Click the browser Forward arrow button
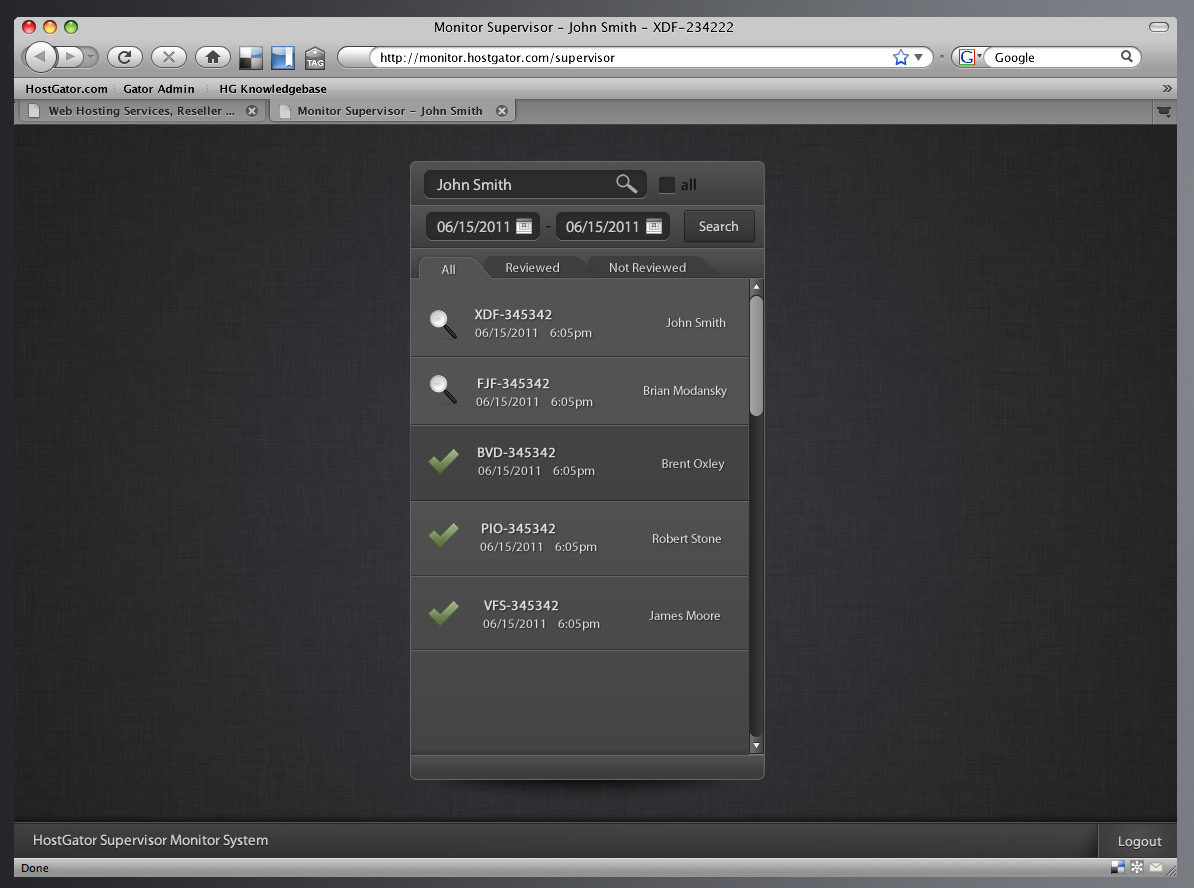 70,56
